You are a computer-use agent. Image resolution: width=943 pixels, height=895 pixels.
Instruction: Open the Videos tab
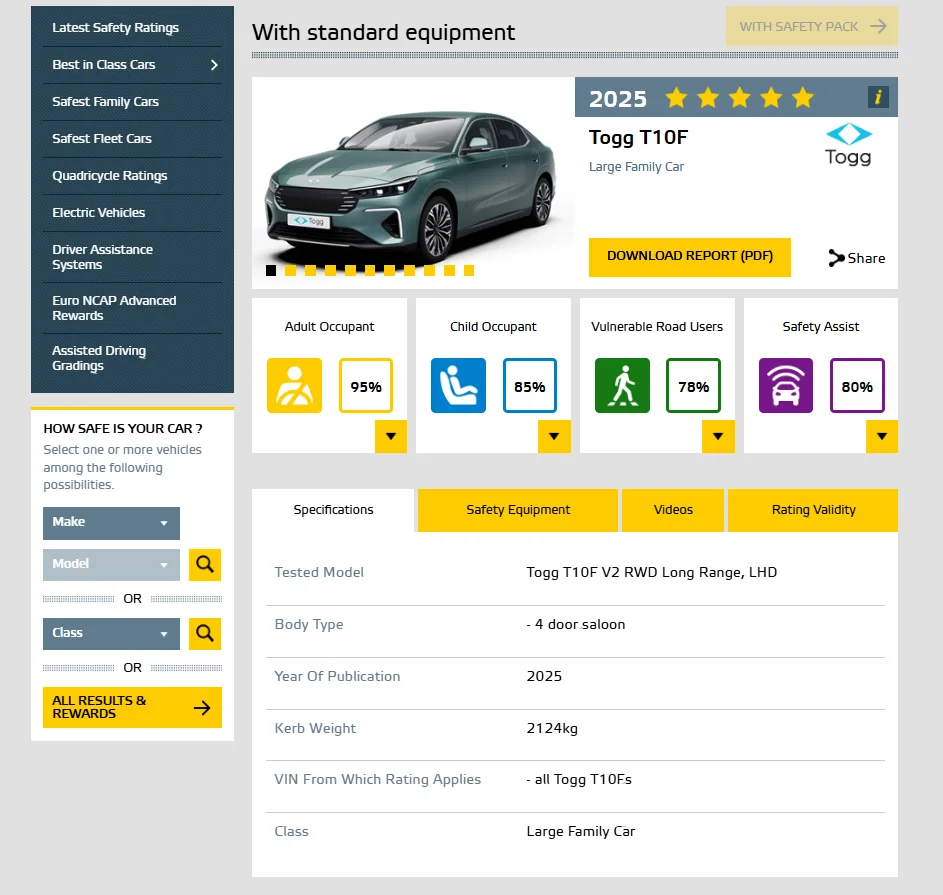click(673, 510)
